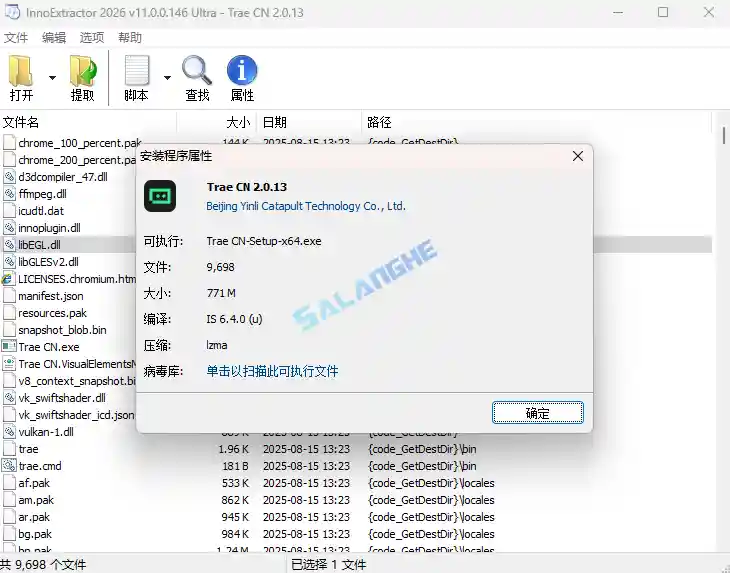Viewport: 730px width, 573px height.
Task: Minimize the InnoExtractor window
Action: click(x=618, y=12)
